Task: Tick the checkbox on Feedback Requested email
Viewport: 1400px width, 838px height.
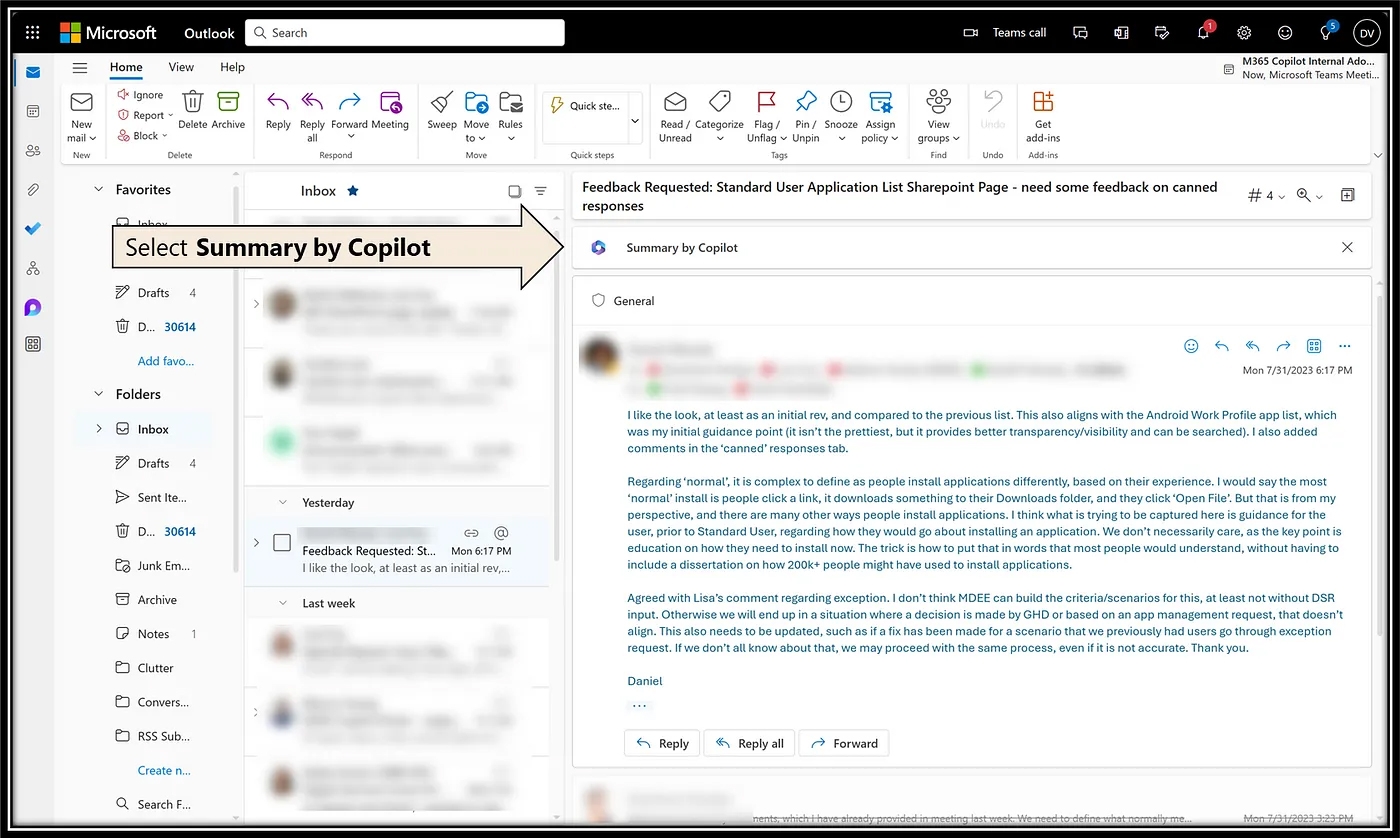Action: click(x=282, y=543)
